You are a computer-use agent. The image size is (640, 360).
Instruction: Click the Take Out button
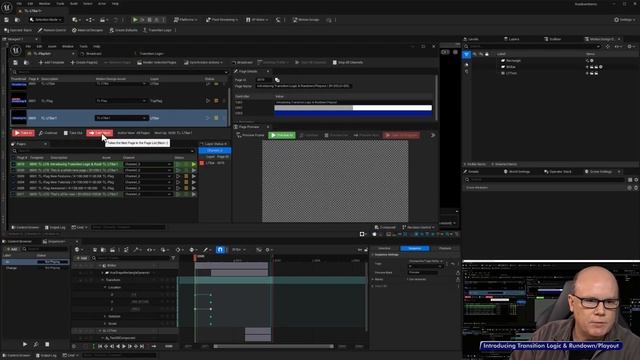pyautogui.click(x=73, y=133)
